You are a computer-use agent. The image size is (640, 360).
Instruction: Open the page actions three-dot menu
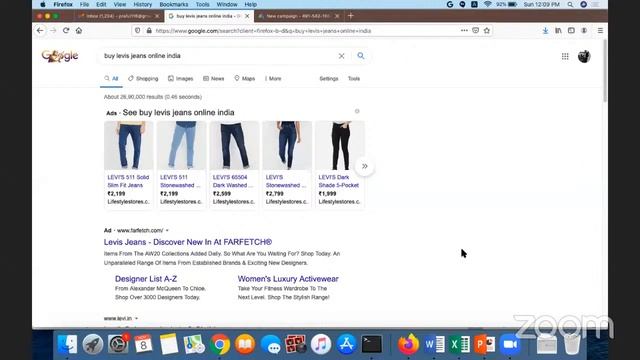tap(464, 31)
